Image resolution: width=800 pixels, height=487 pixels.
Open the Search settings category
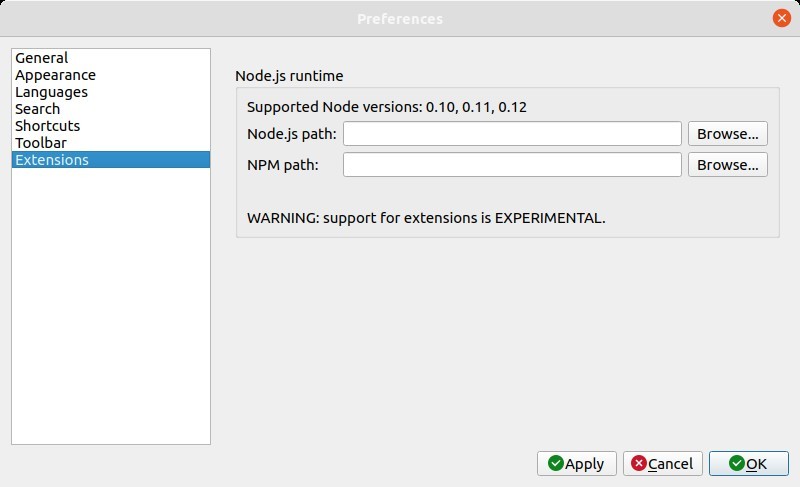tap(38, 109)
